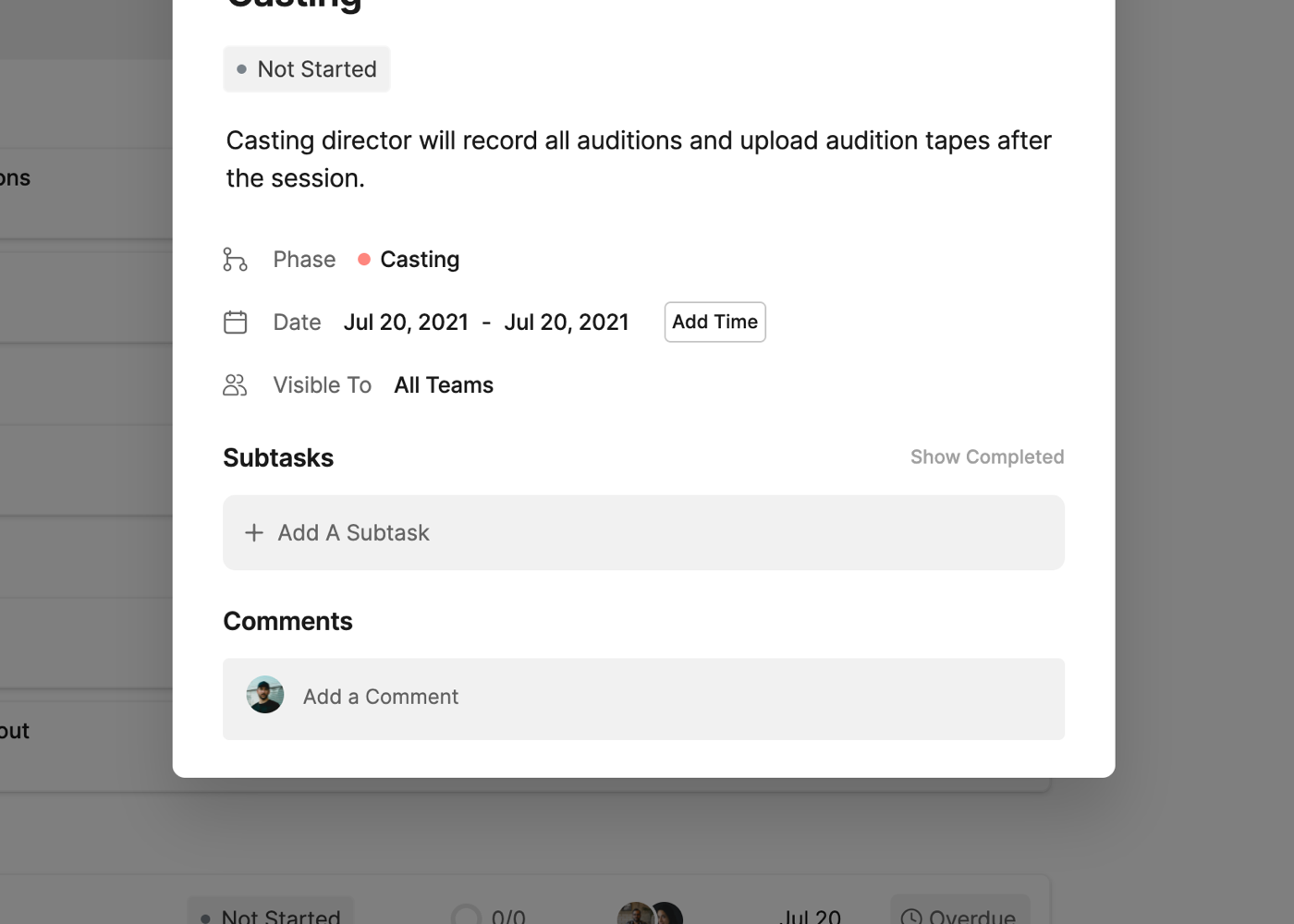Open the Casting phase selector
The image size is (1294, 924).
[420, 260]
